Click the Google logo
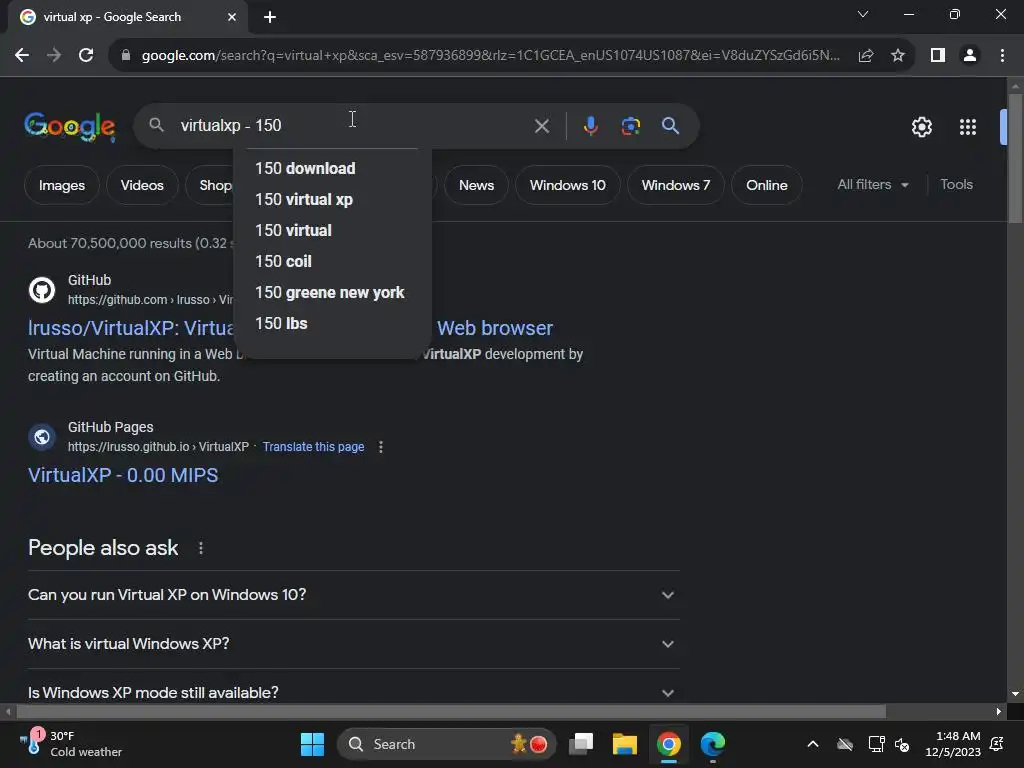The image size is (1024, 768). pos(70,126)
